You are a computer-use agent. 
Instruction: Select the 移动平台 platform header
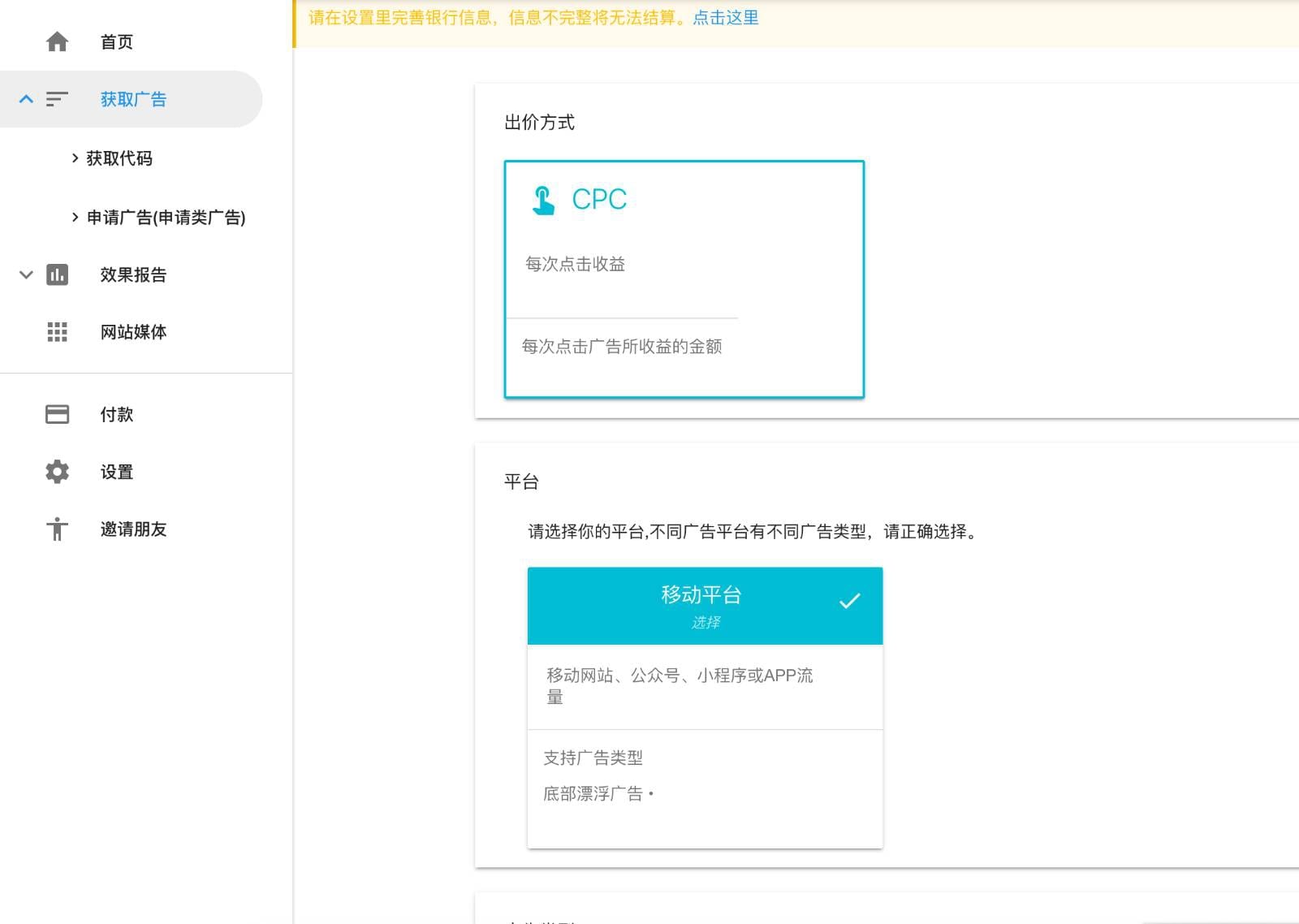coord(705,606)
